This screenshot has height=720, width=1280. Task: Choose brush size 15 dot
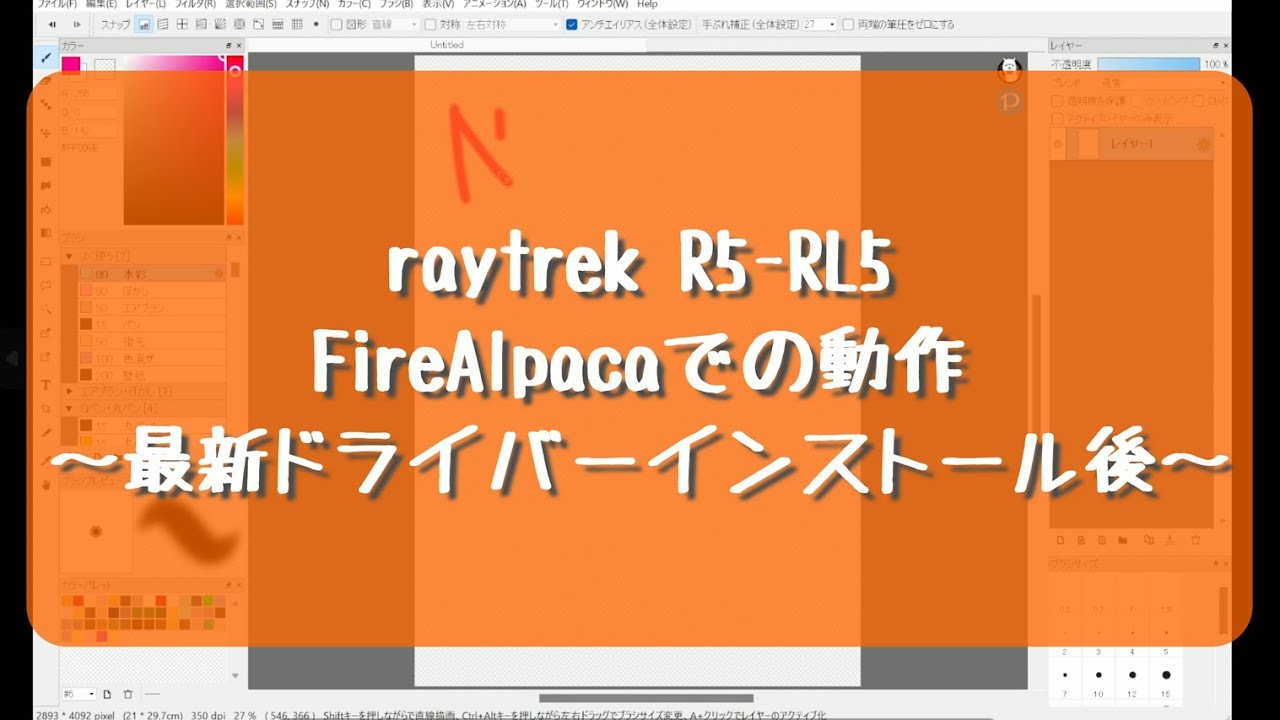(x=1166, y=675)
